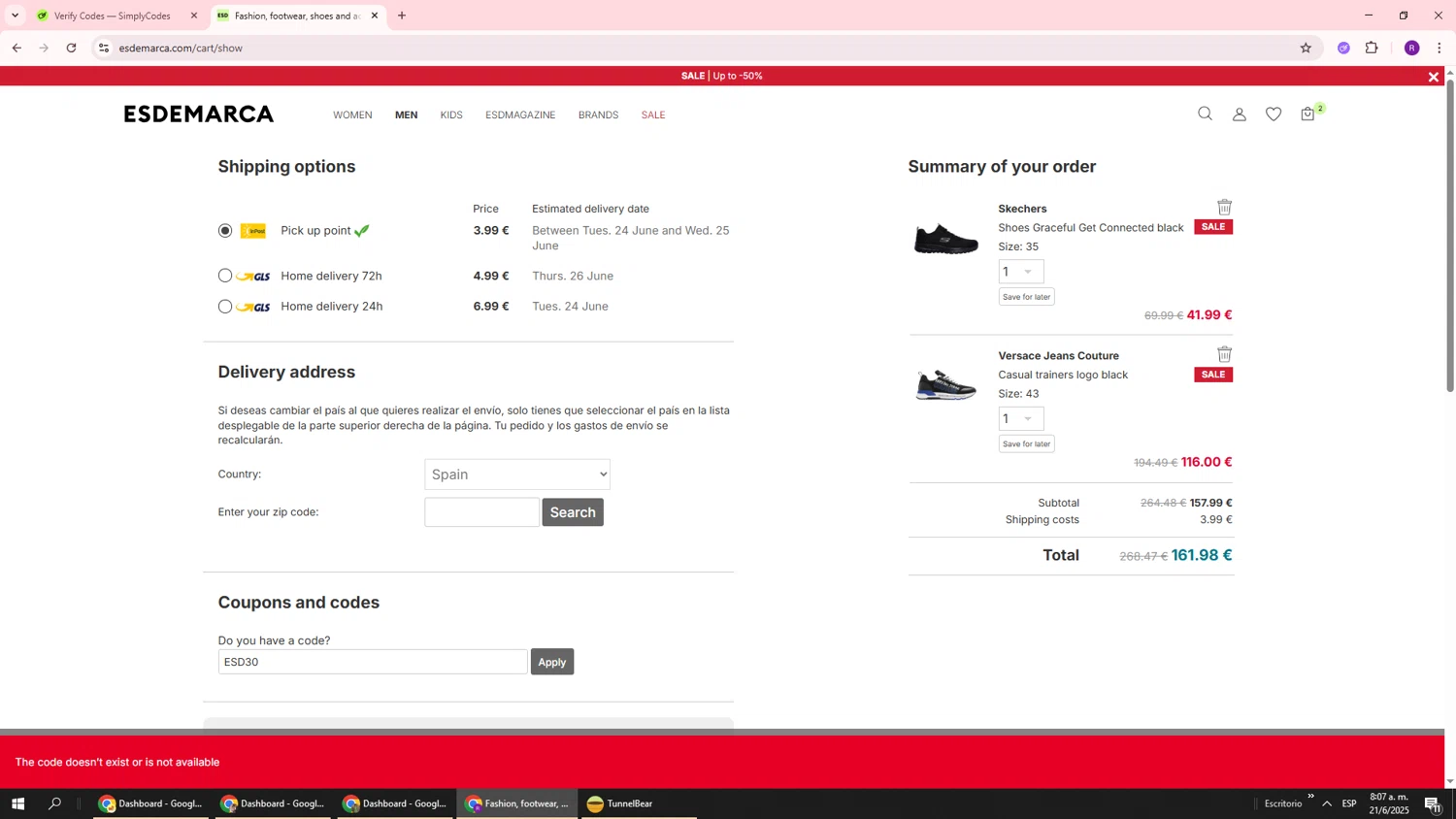Open the Chrome profile avatar

tap(1412, 48)
